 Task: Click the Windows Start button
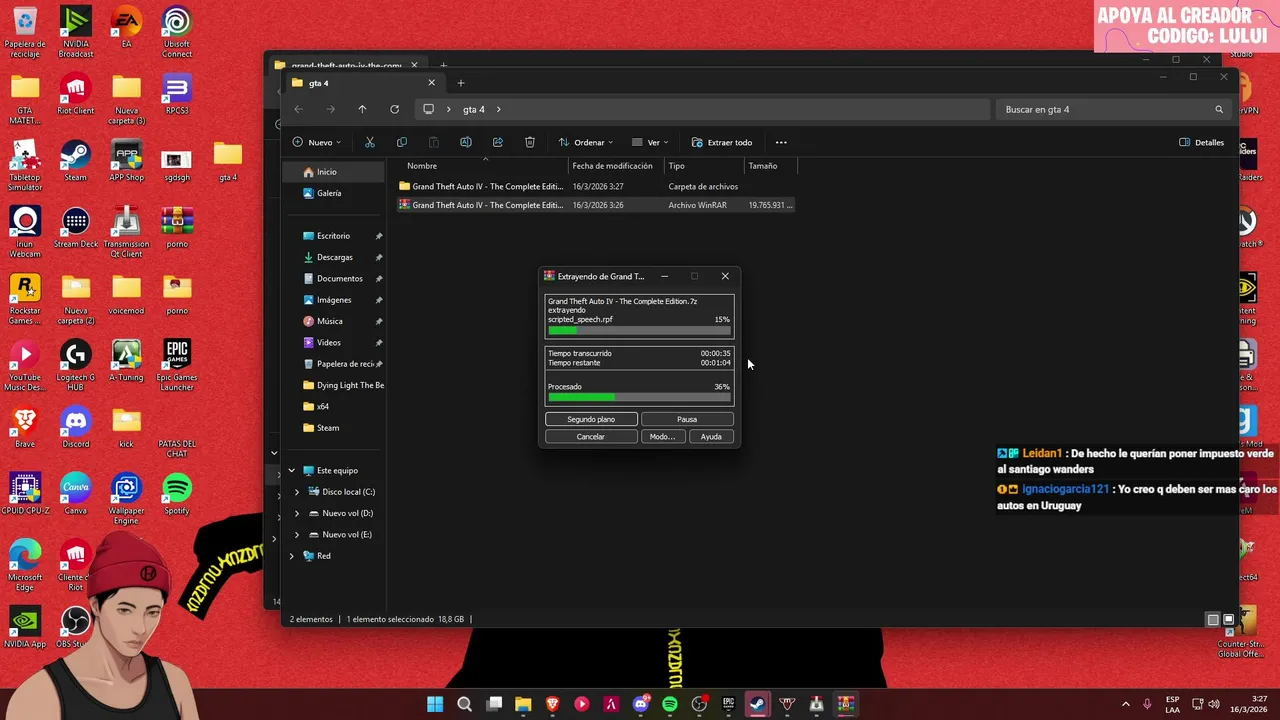(x=435, y=704)
